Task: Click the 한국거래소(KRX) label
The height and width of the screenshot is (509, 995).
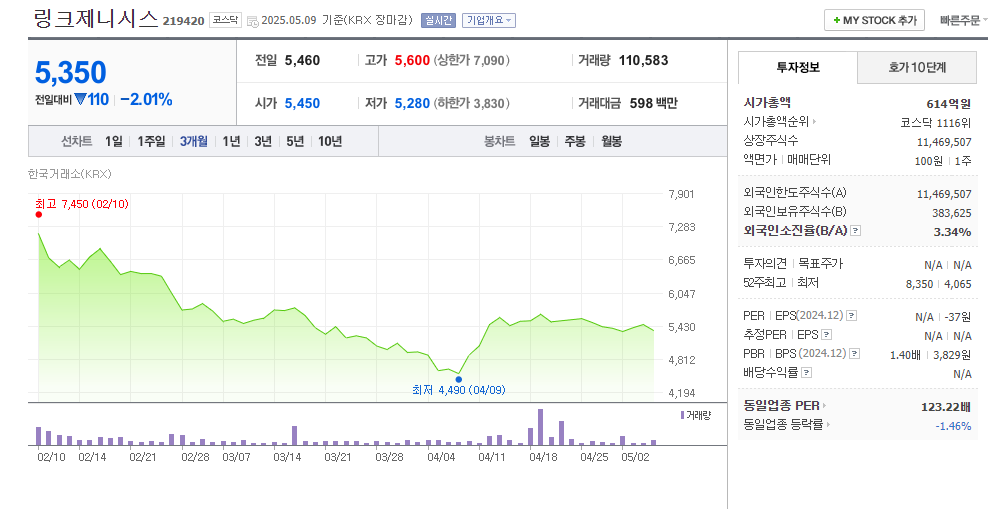Action: [70, 173]
